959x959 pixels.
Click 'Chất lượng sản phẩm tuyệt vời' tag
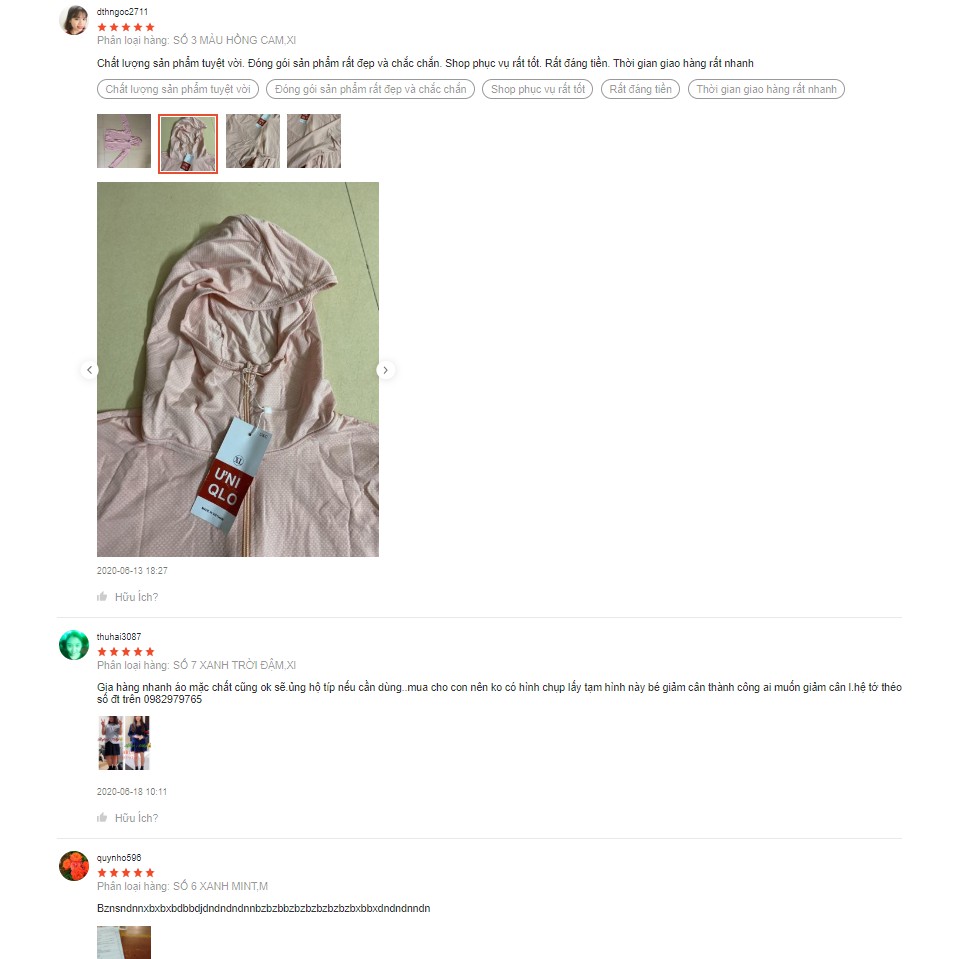coord(178,89)
